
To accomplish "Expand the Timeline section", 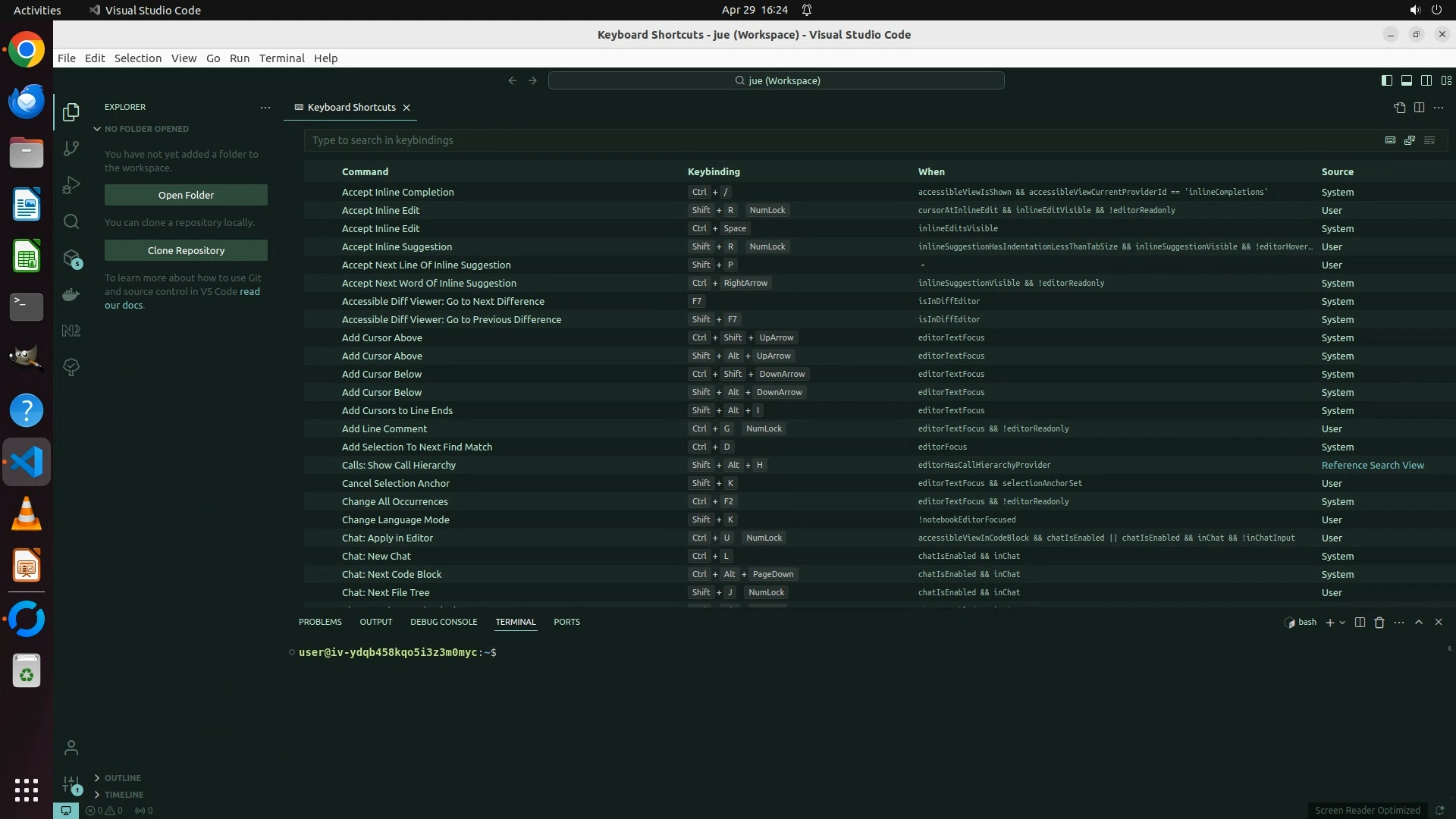I will pos(124,795).
